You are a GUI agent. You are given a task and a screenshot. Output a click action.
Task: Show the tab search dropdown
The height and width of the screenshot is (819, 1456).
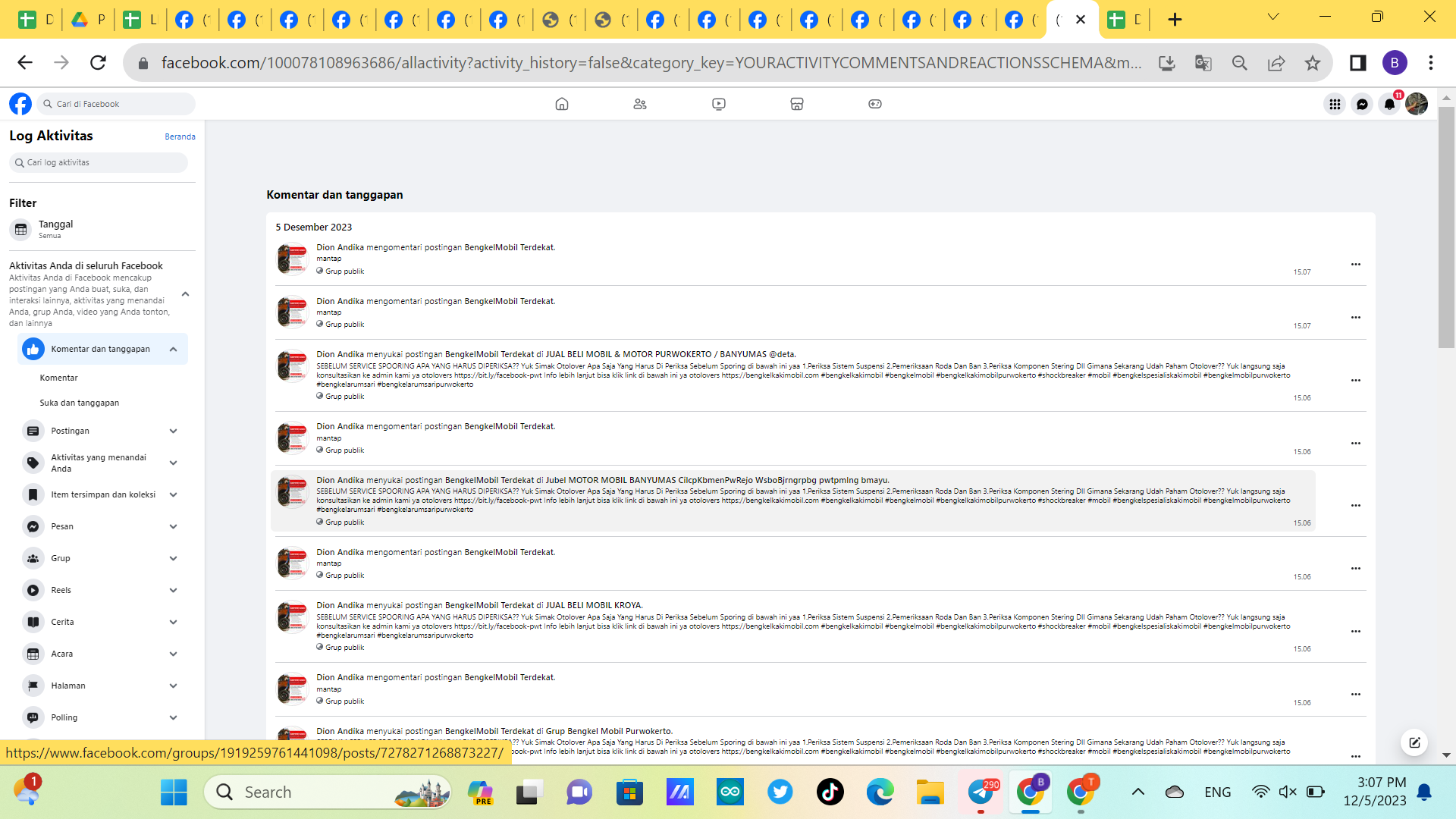click(1273, 17)
